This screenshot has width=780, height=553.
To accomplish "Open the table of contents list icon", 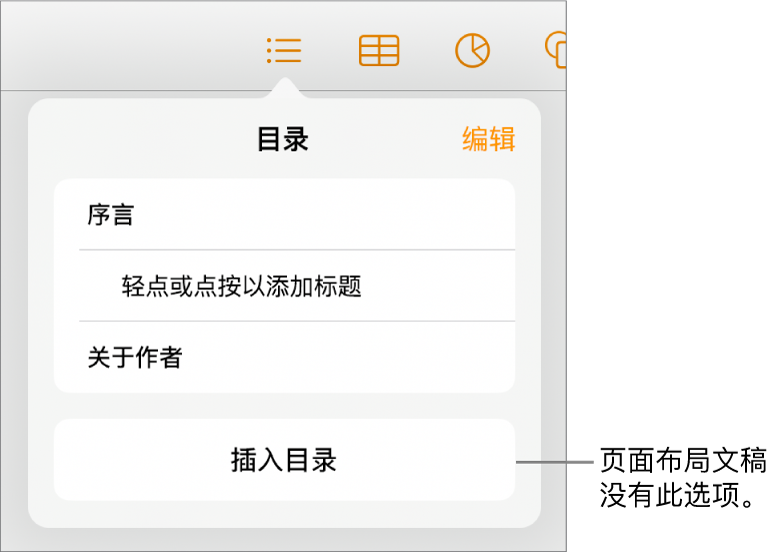I will [284, 51].
